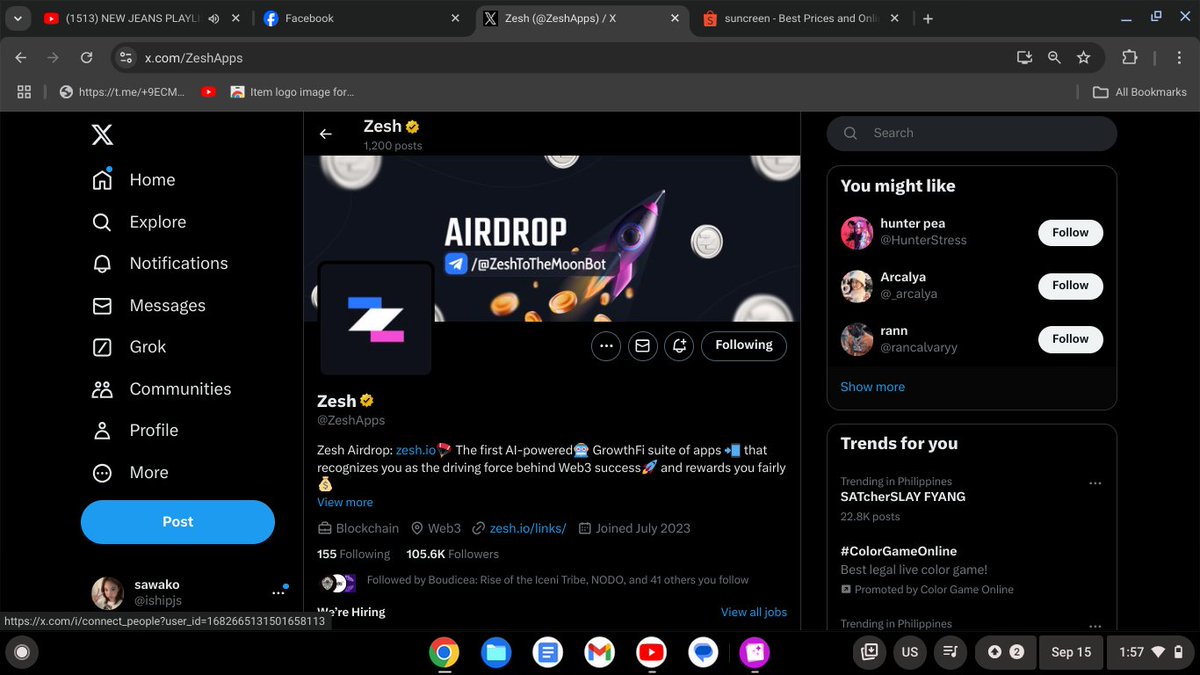Click Show more under You might like

coord(873,387)
